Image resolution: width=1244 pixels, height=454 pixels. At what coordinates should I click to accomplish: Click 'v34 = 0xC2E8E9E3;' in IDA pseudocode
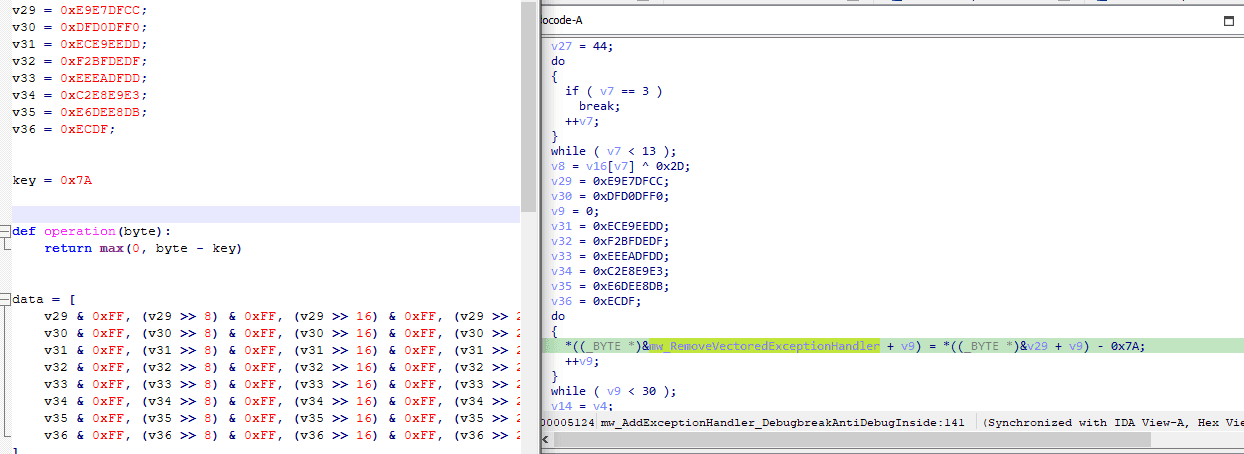pos(610,271)
